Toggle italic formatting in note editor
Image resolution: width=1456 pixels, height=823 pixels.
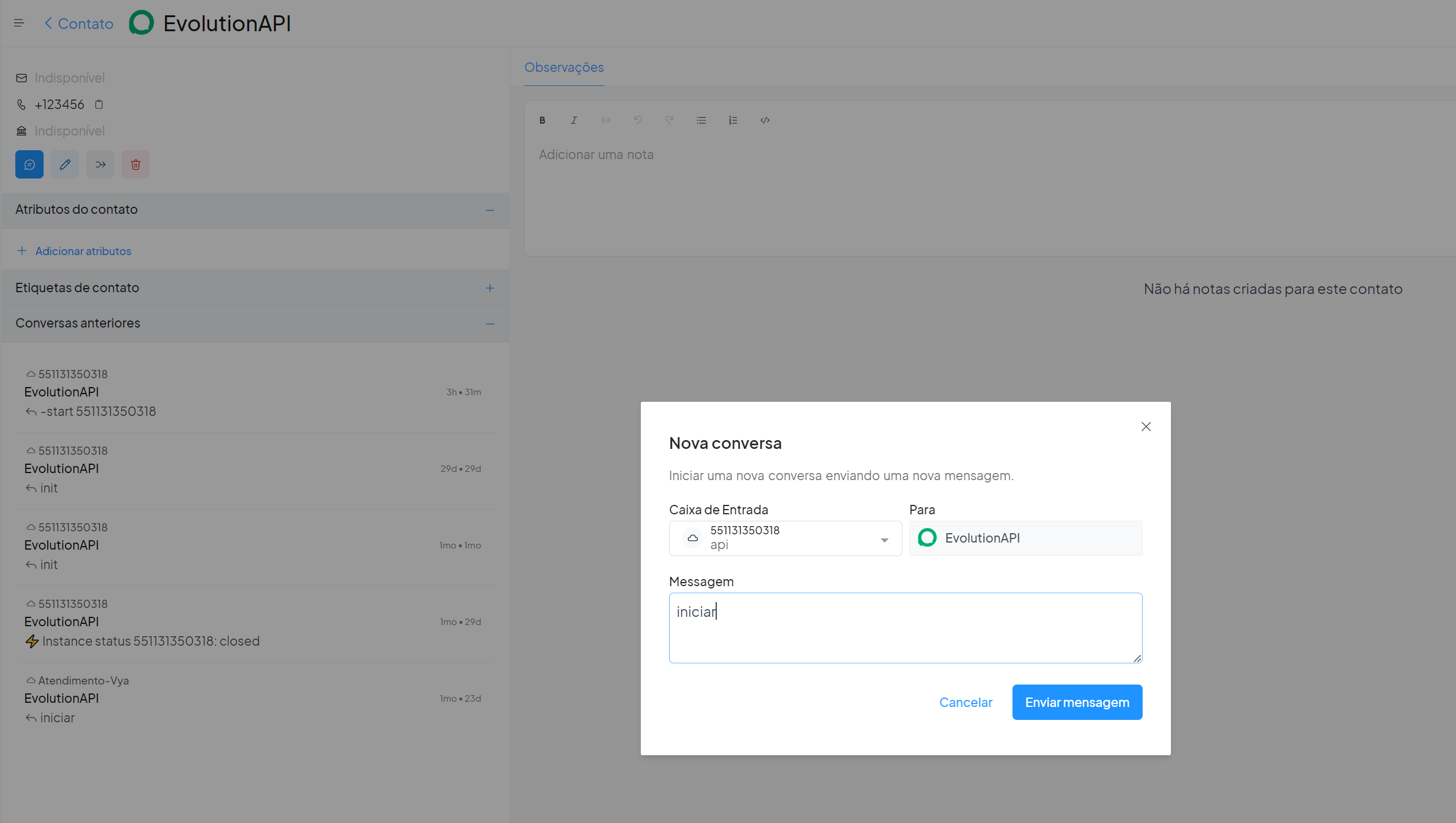pyautogui.click(x=574, y=120)
